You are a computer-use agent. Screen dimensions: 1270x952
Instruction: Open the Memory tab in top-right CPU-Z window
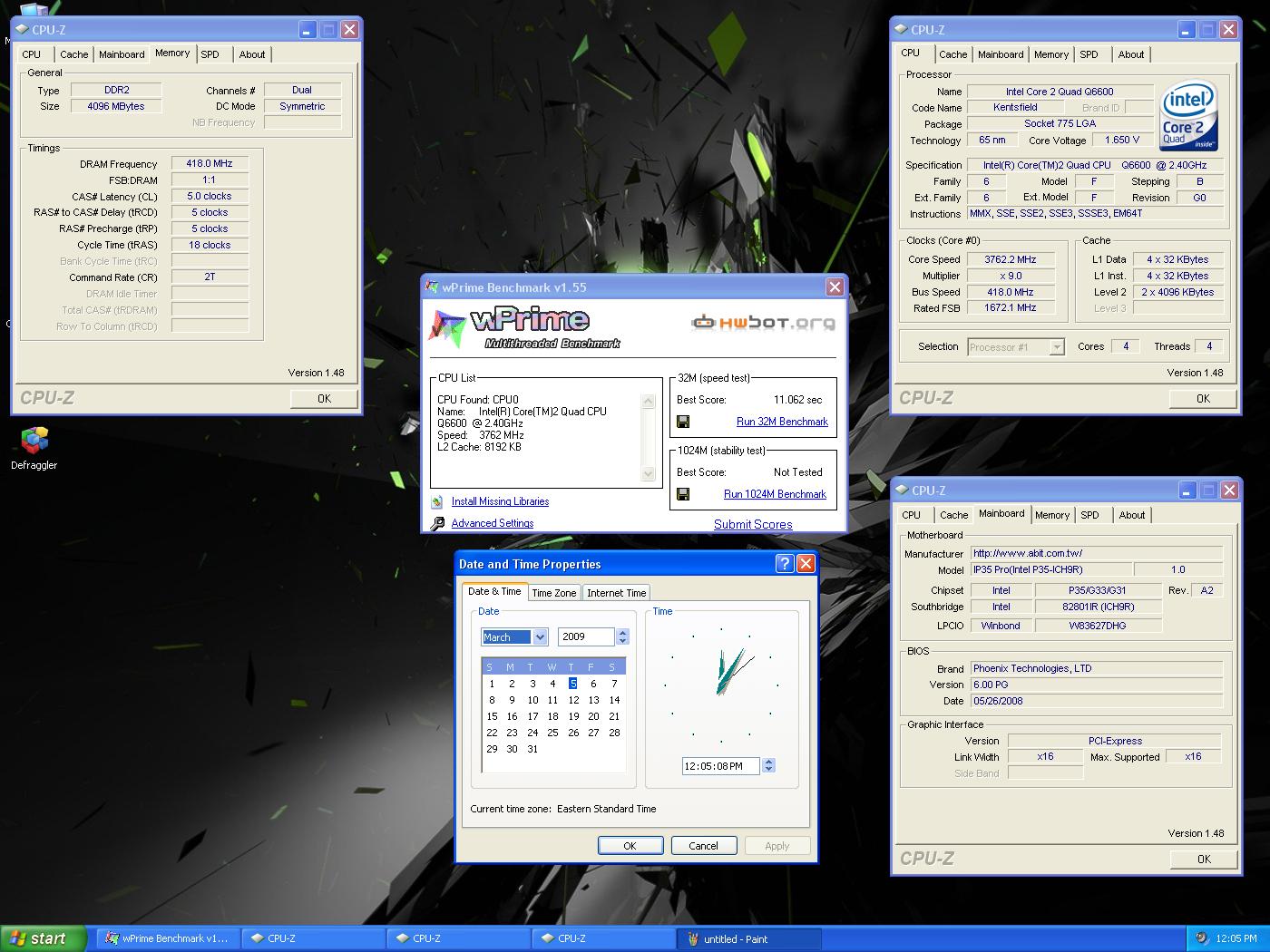click(x=1051, y=54)
